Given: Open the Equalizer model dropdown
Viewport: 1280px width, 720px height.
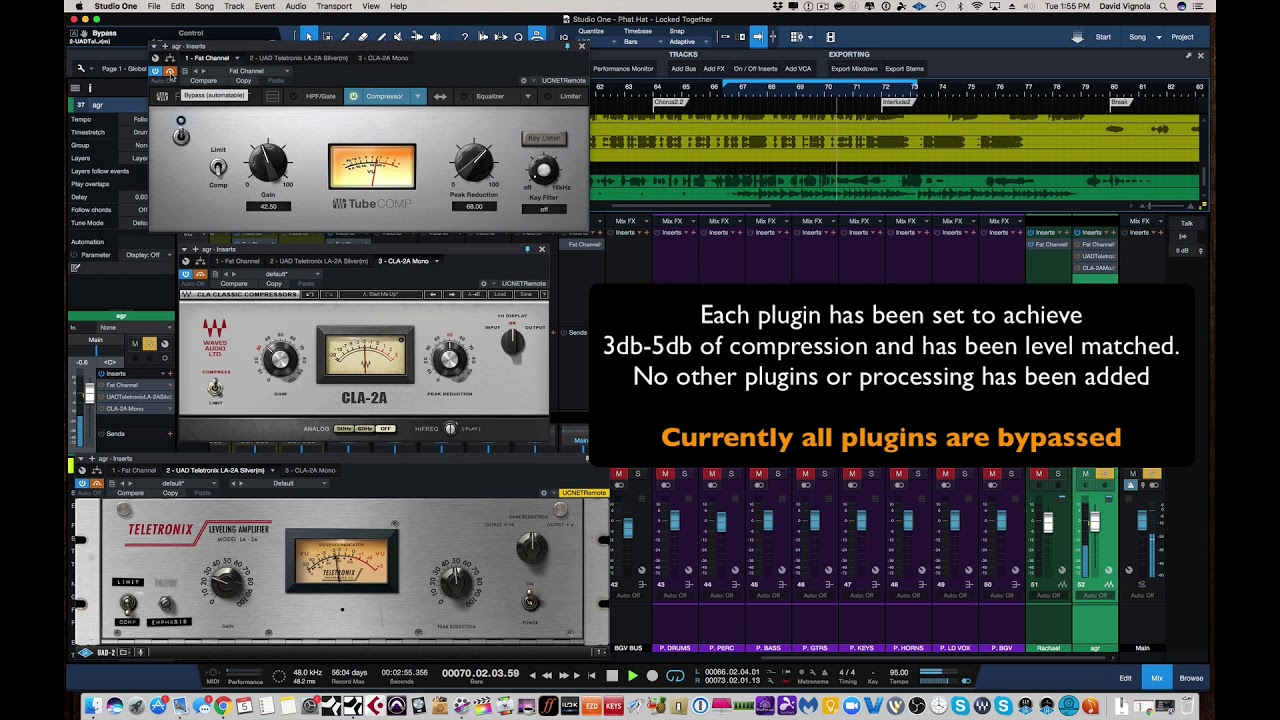Looking at the screenshot, I should 527,96.
